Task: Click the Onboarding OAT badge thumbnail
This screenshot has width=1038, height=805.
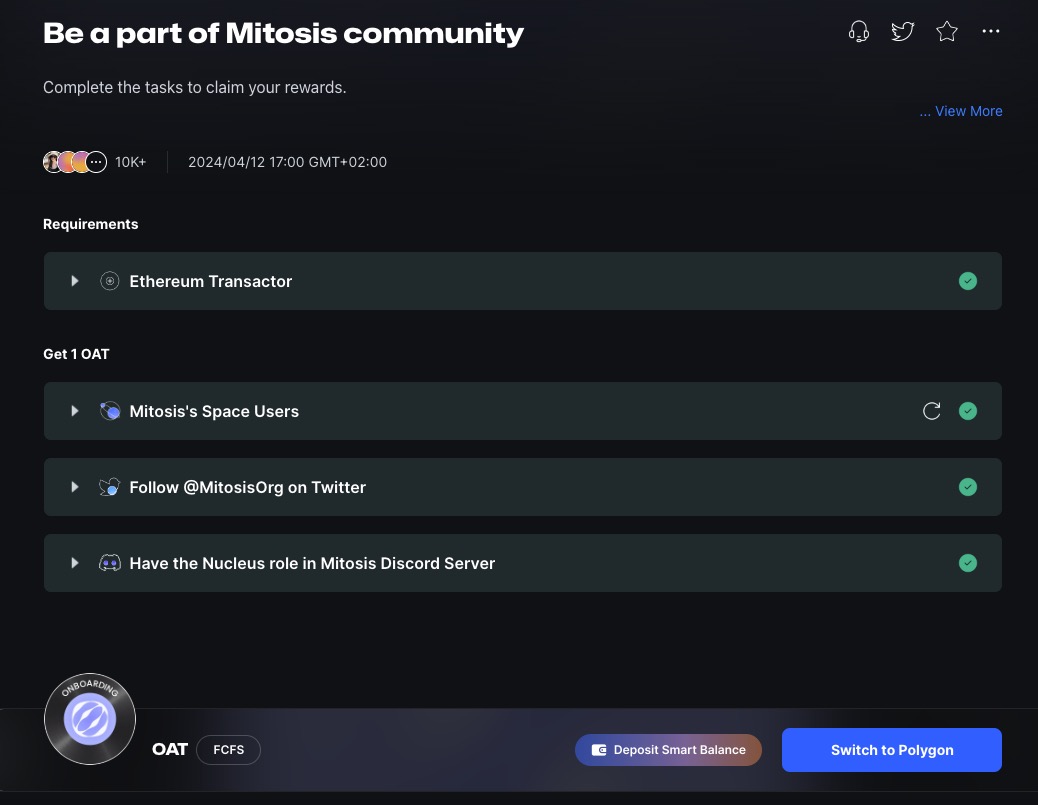Action: click(x=90, y=719)
